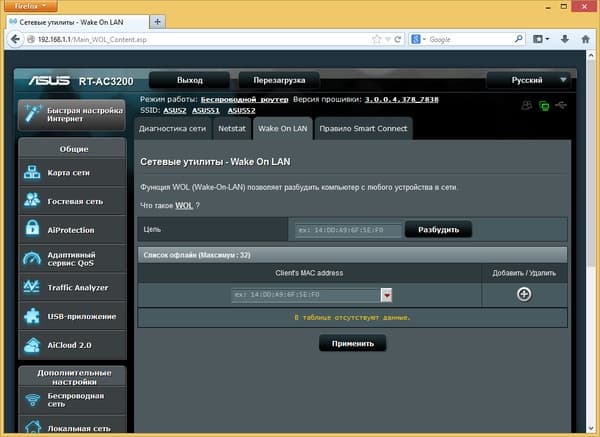
Task: Click the ASUS2 SSID link
Action: (x=174, y=110)
